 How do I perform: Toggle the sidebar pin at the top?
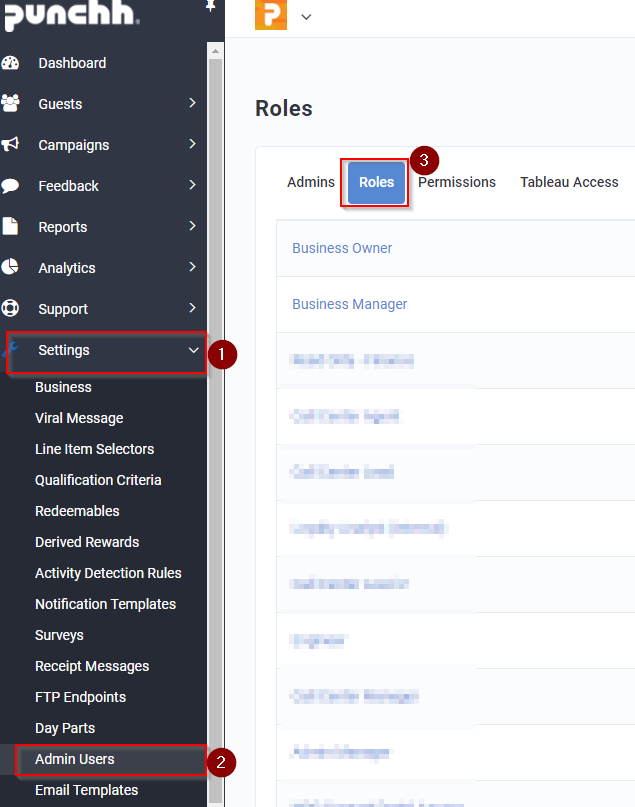tap(209, 7)
